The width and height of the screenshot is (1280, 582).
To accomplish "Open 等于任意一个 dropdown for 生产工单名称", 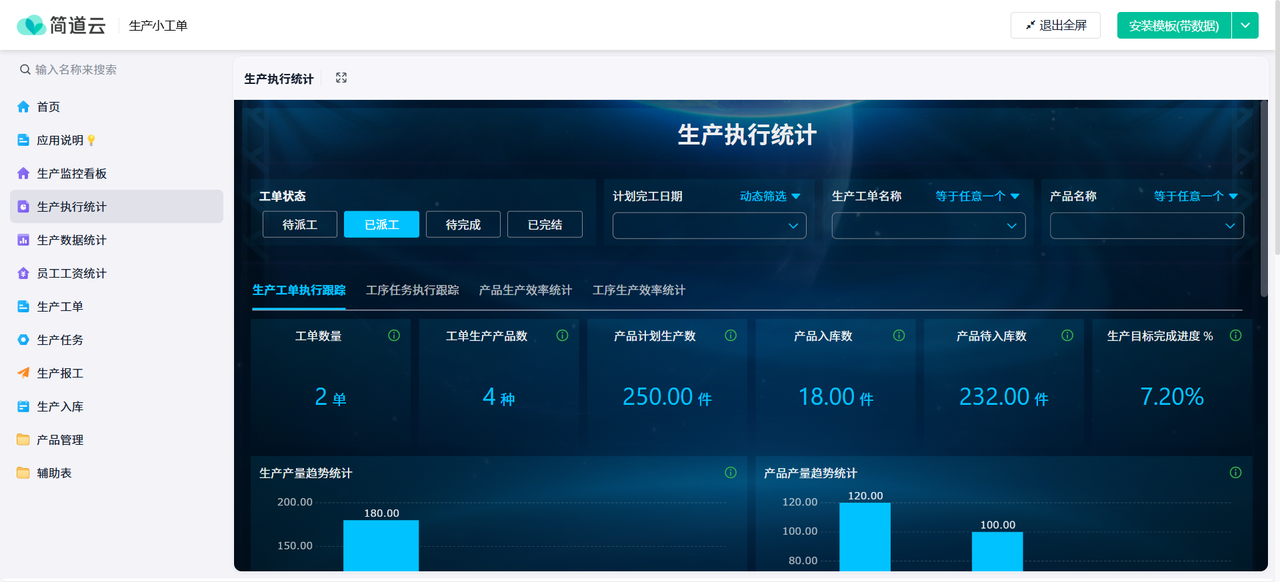I will [x=977, y=197].
